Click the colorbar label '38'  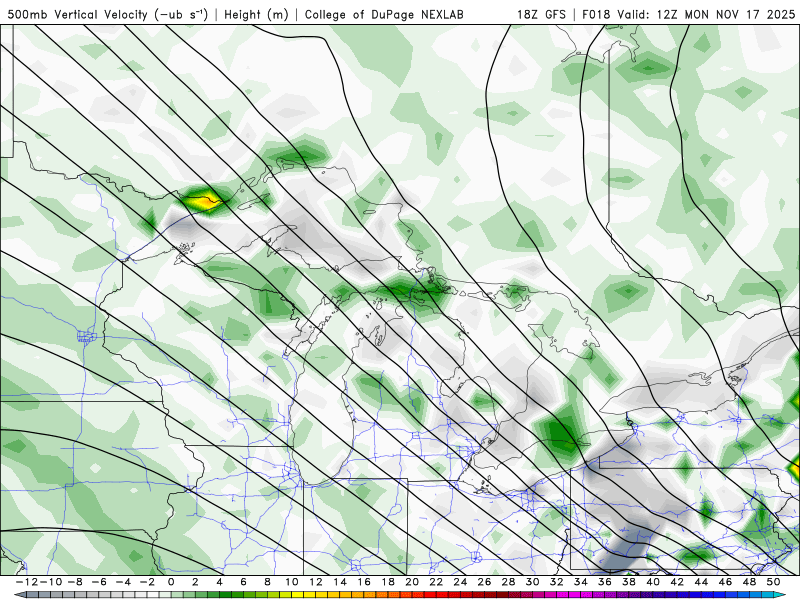[629, 582]
